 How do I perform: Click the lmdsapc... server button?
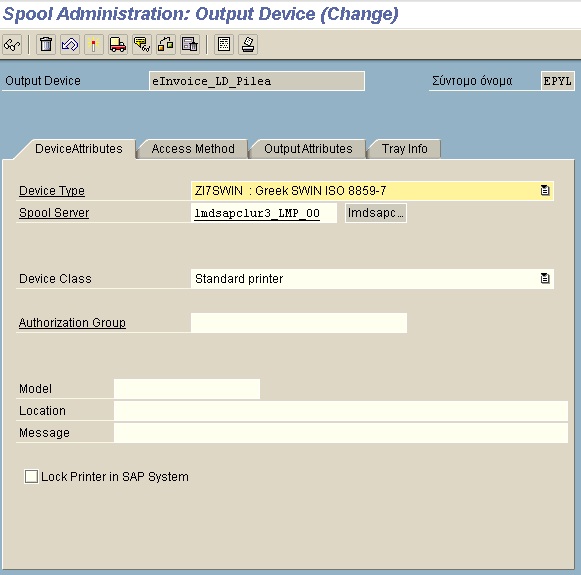(376, 213)
